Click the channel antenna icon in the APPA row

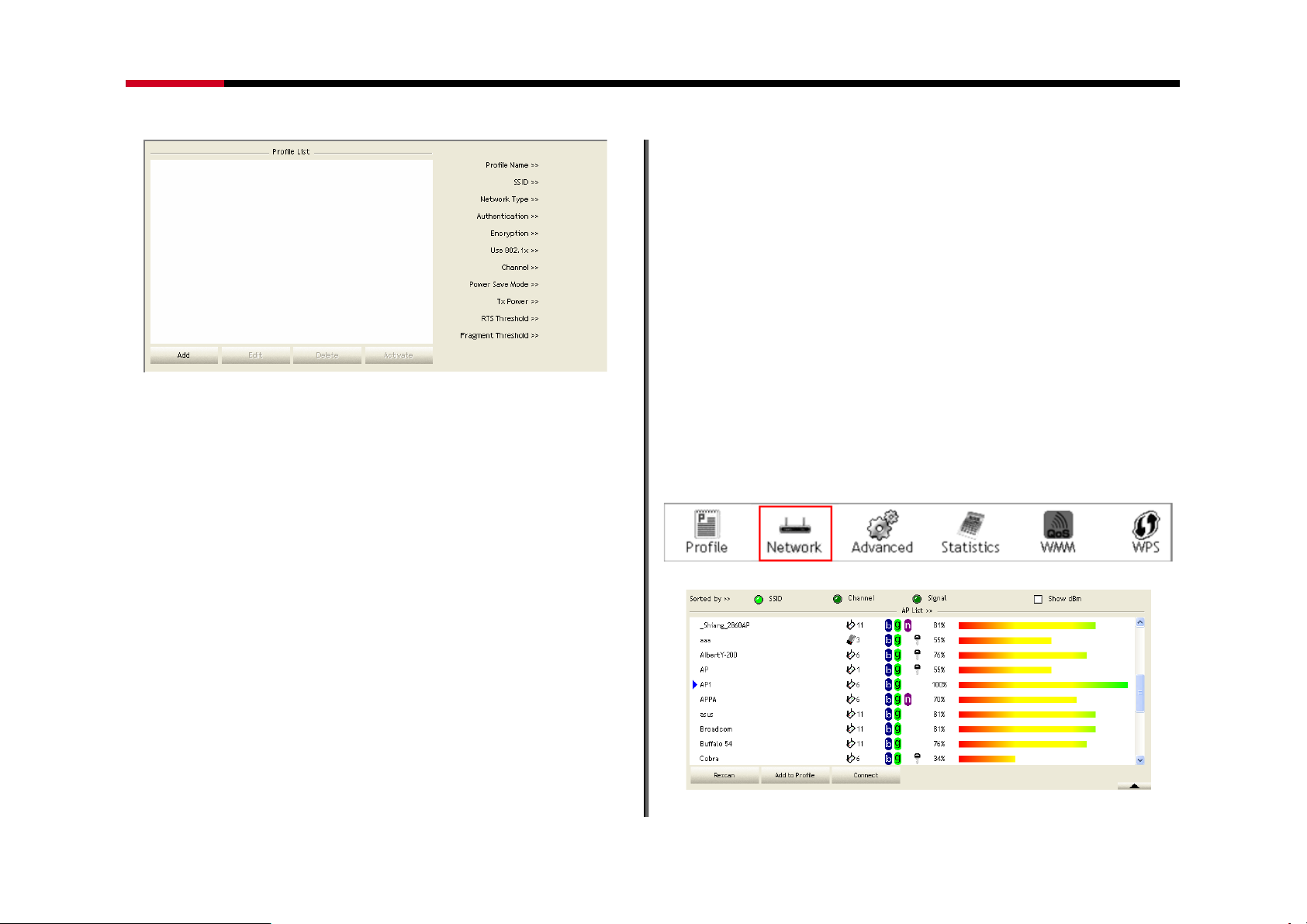(851, 699)
